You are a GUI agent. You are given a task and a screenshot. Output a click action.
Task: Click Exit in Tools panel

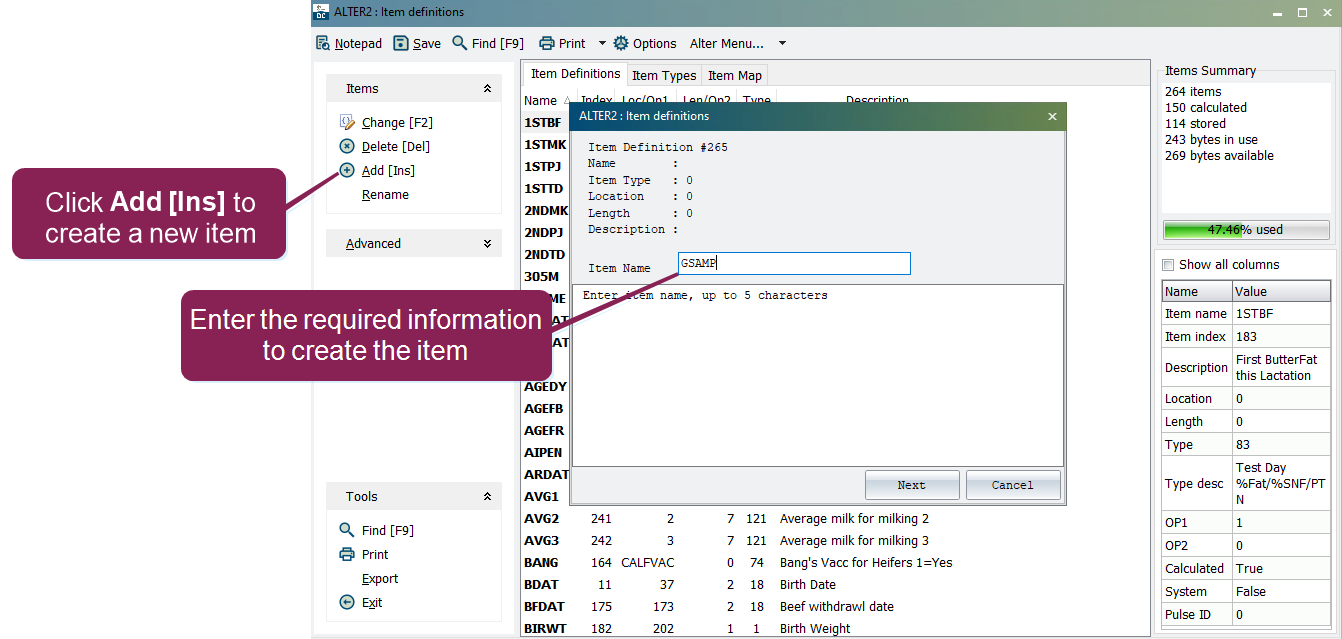(371, 603)
